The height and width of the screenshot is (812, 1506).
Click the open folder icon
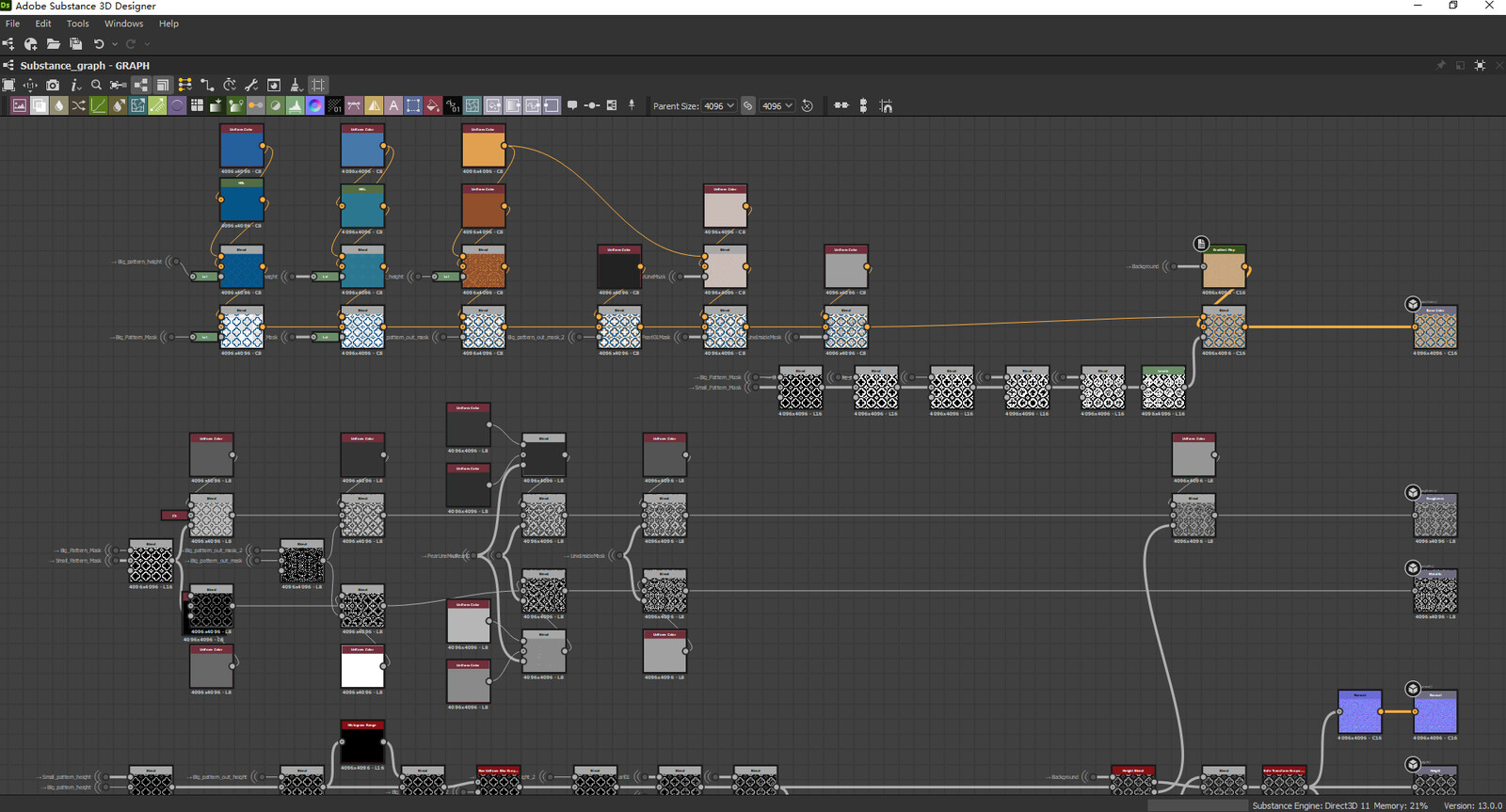pos(54,44)
